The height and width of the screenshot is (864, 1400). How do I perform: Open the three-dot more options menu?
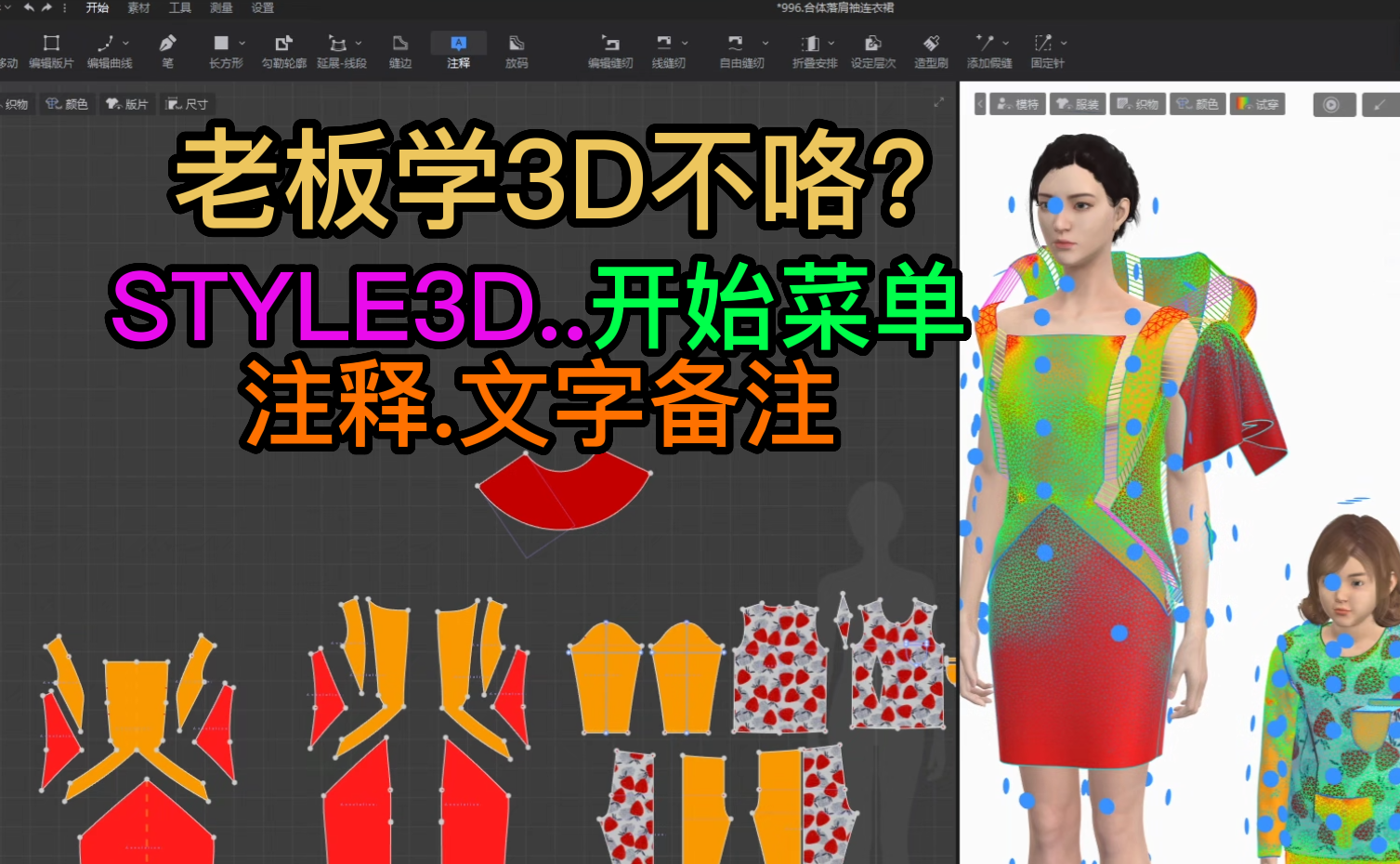tap(64, 7)
